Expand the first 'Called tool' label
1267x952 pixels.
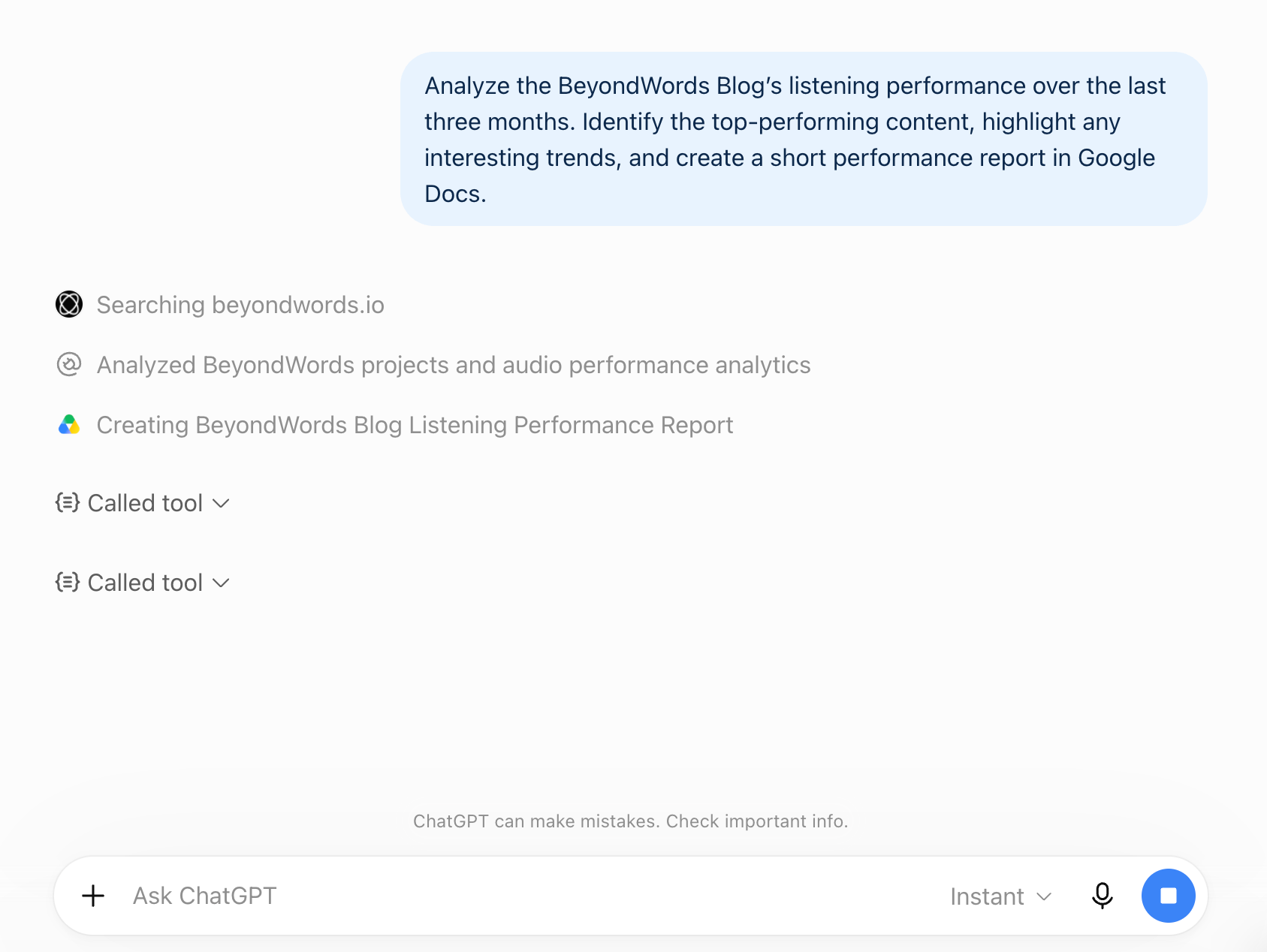click(146, 503)
